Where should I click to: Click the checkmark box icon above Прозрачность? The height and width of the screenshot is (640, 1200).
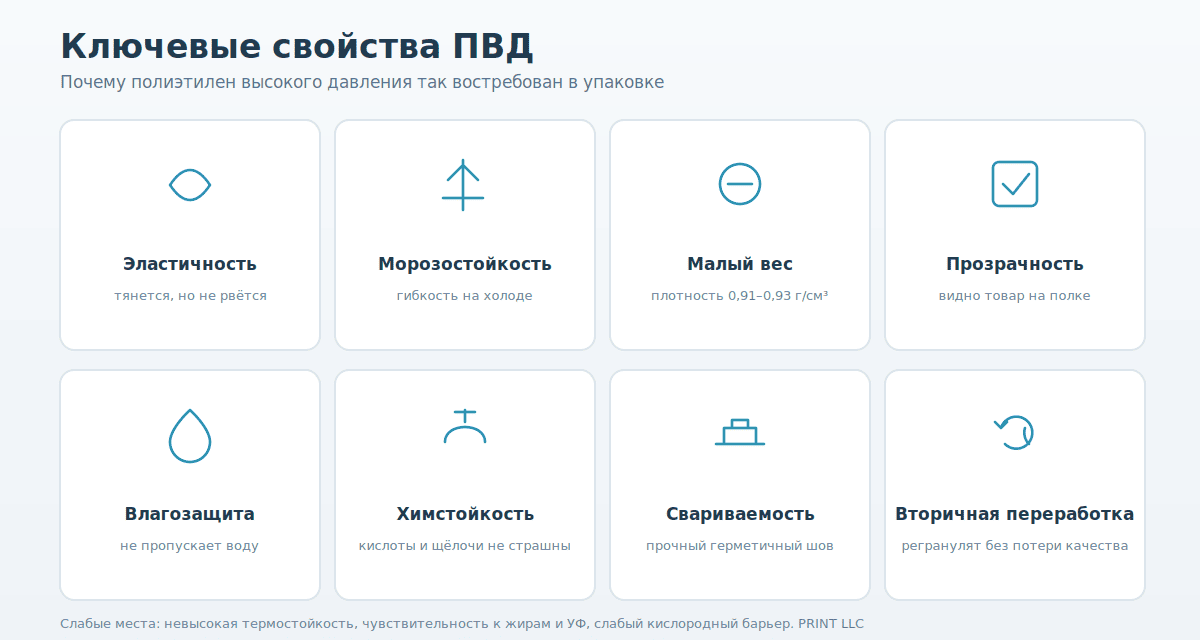pyautogui.click(x=1015, y=184)
